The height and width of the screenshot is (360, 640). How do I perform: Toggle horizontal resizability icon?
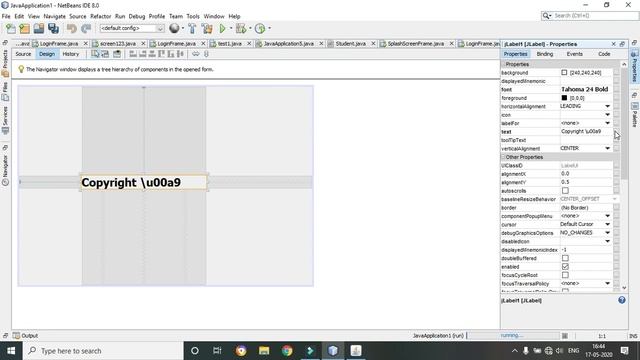point(196,54)
